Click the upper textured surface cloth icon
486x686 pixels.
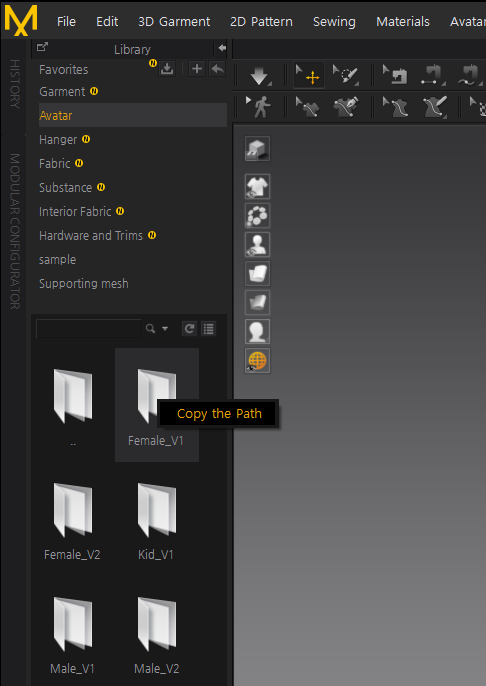click(x=257, y=273)
